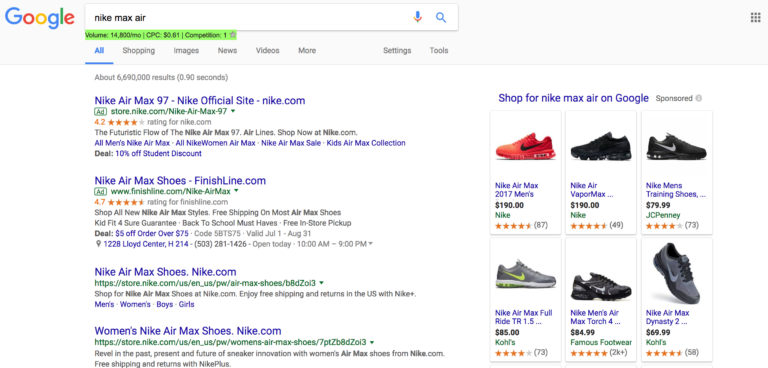Click the Sponsored info icon
Screen dimensions: 768x368
click(698, 98)
